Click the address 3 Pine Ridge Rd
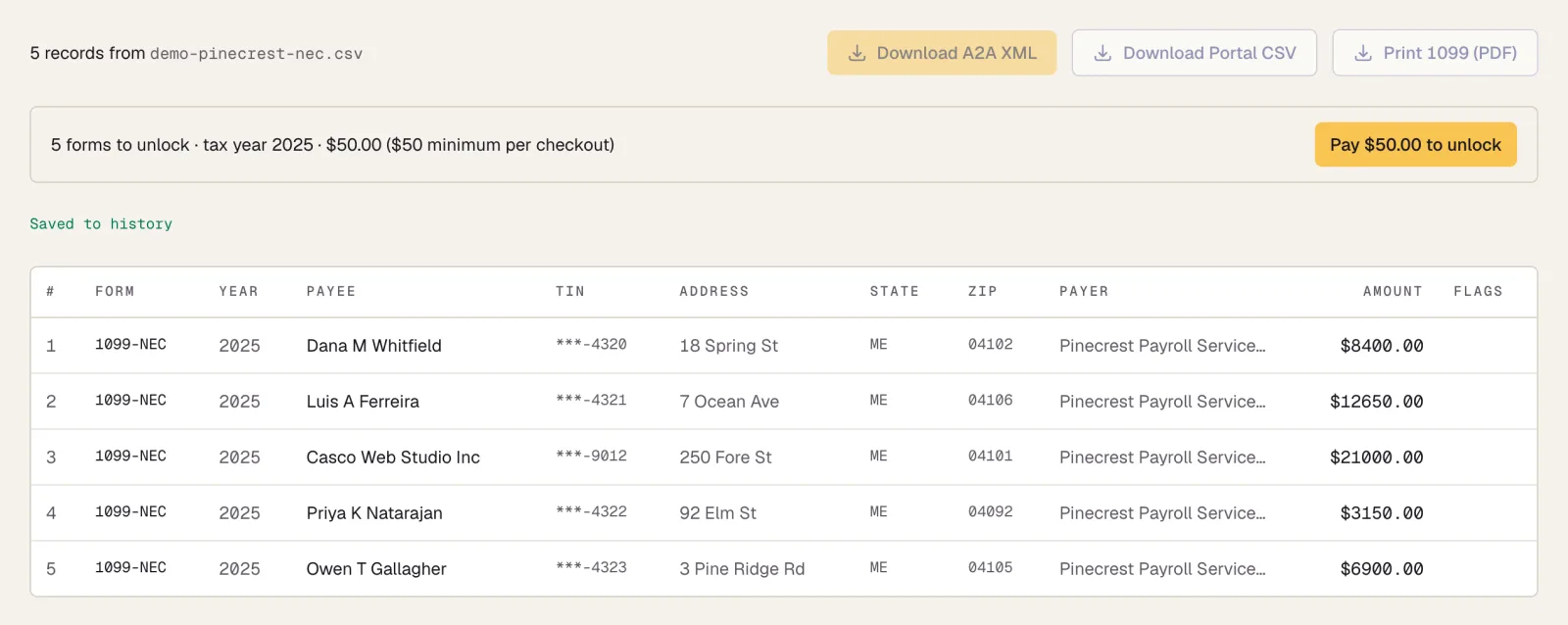This screenshot has width=1568, height=625. point(742,569)
